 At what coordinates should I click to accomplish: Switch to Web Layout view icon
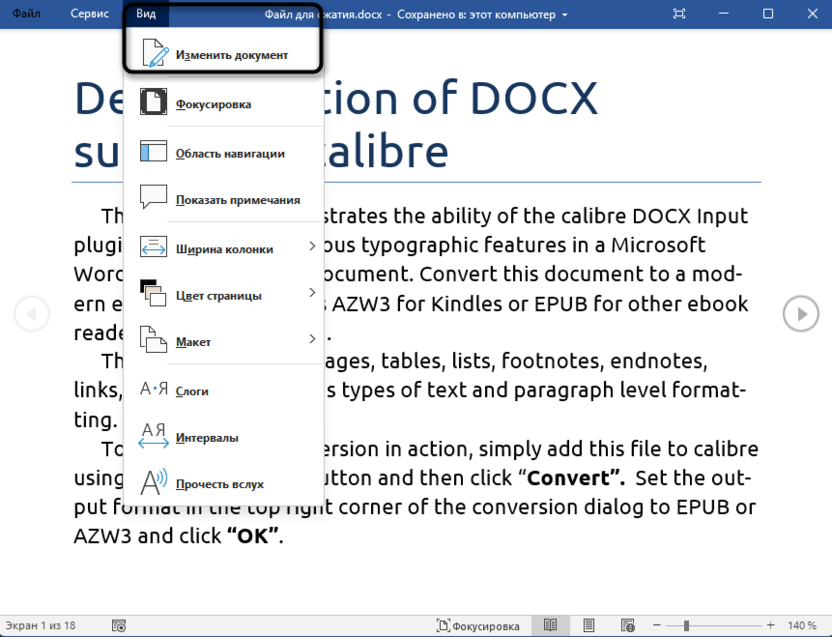(628, 626)
